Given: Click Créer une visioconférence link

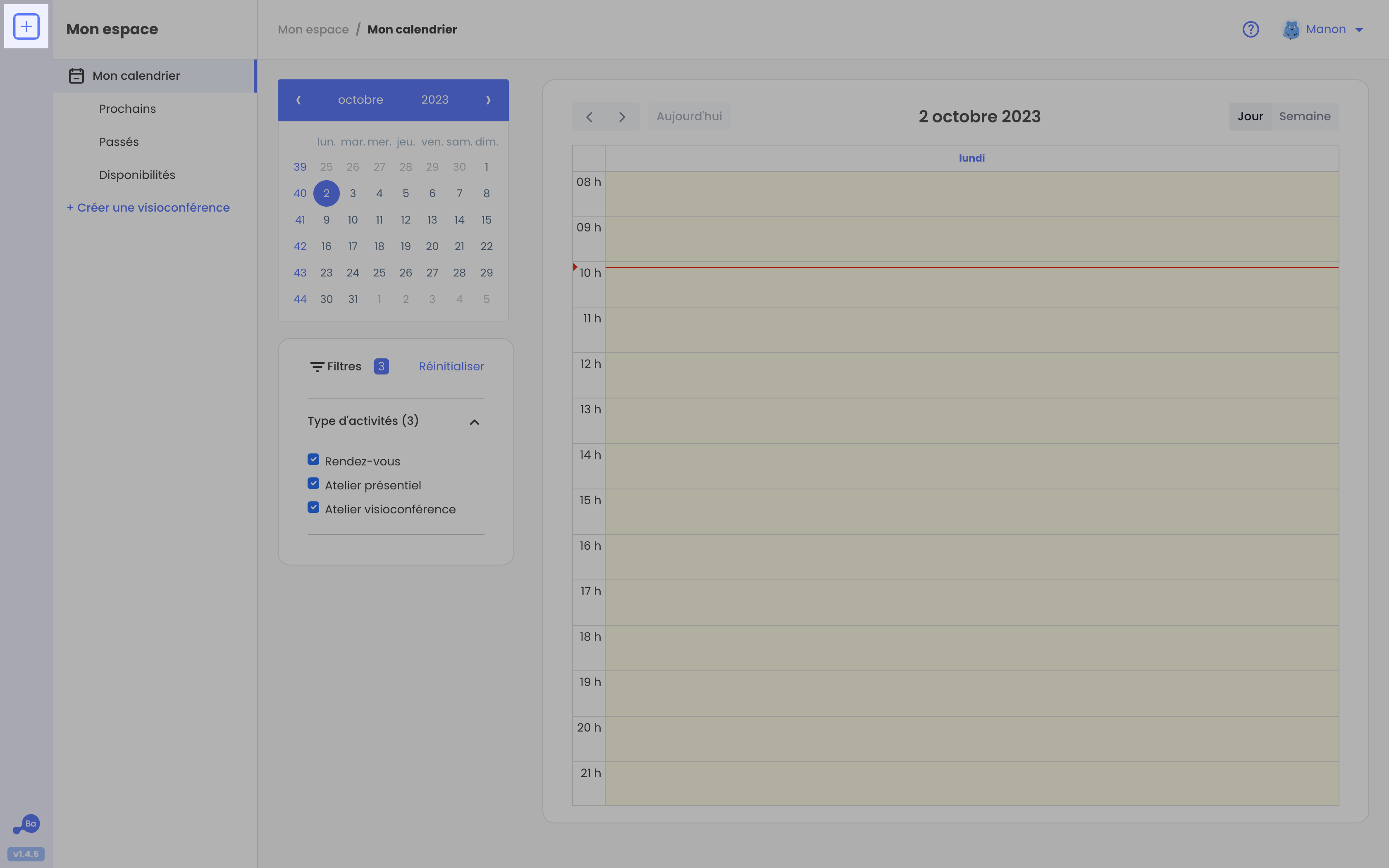Looking at the screenshot, I should click(148, 208).
